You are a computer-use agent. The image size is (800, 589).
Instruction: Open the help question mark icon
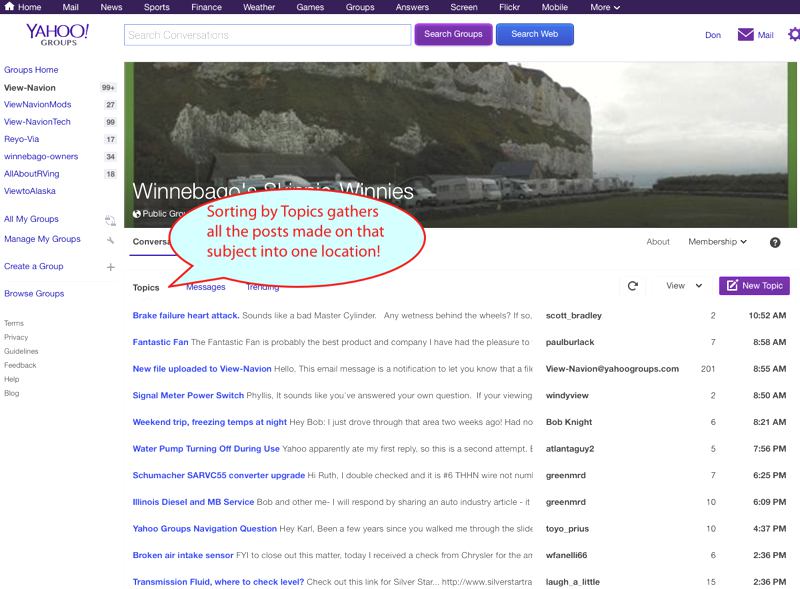click(x=775, y=242)
